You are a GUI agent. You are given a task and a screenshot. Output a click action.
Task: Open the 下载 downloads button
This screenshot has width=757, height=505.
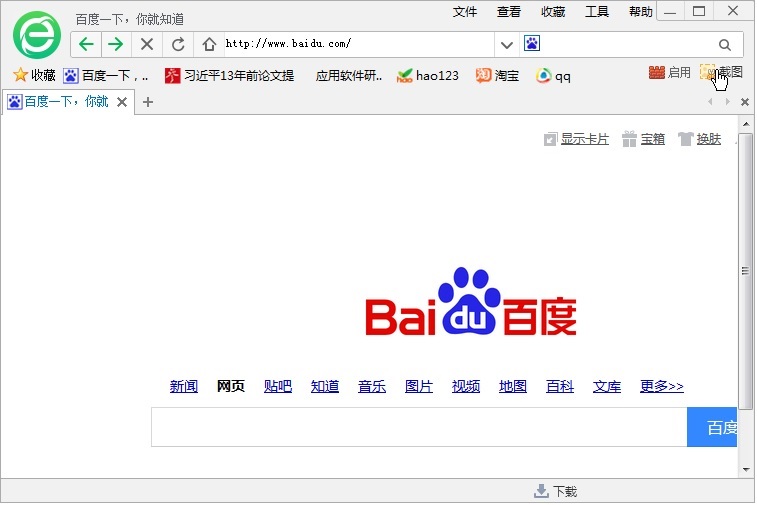coord(556,491)
